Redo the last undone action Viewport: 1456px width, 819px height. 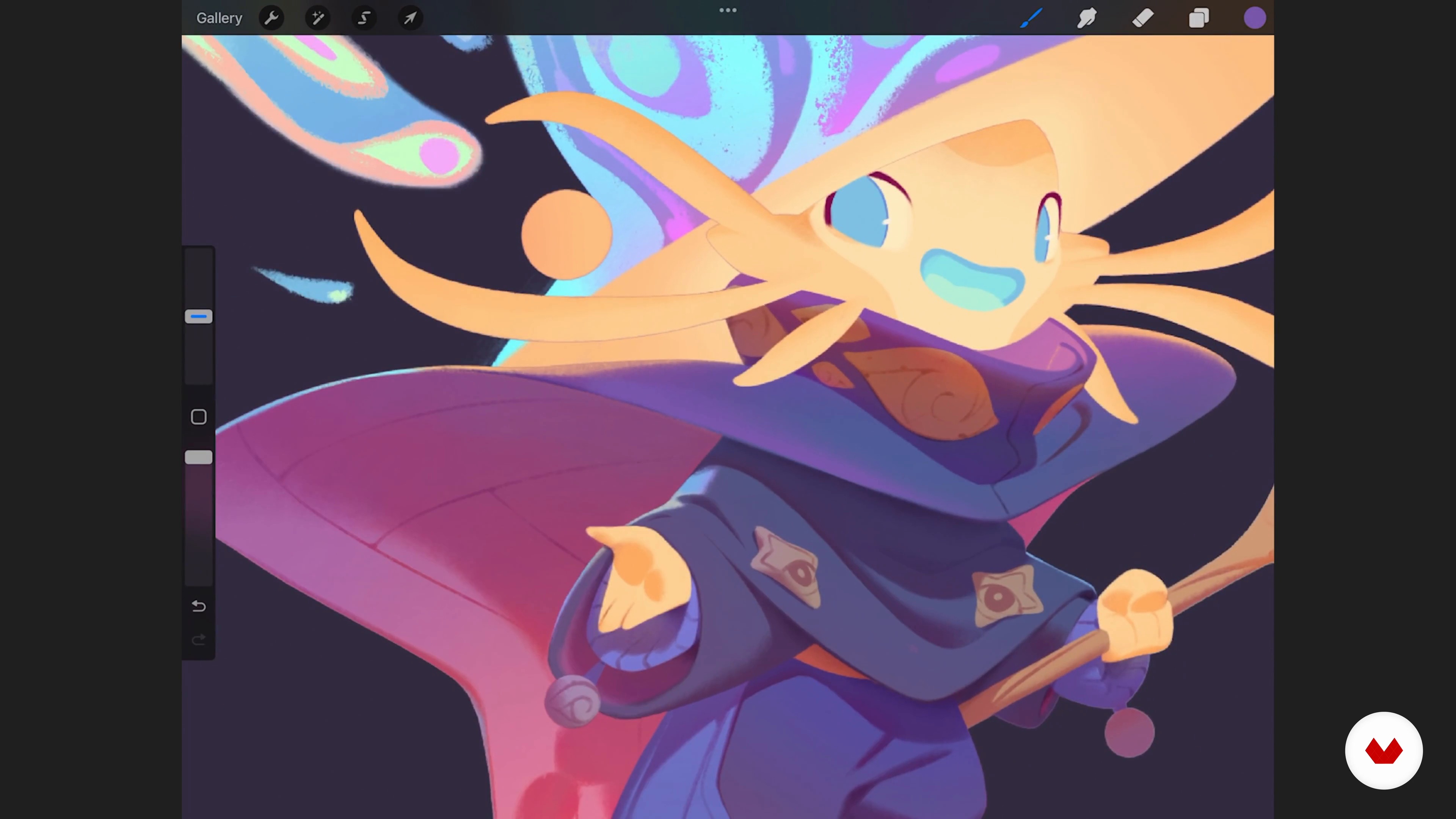[198, 640]
